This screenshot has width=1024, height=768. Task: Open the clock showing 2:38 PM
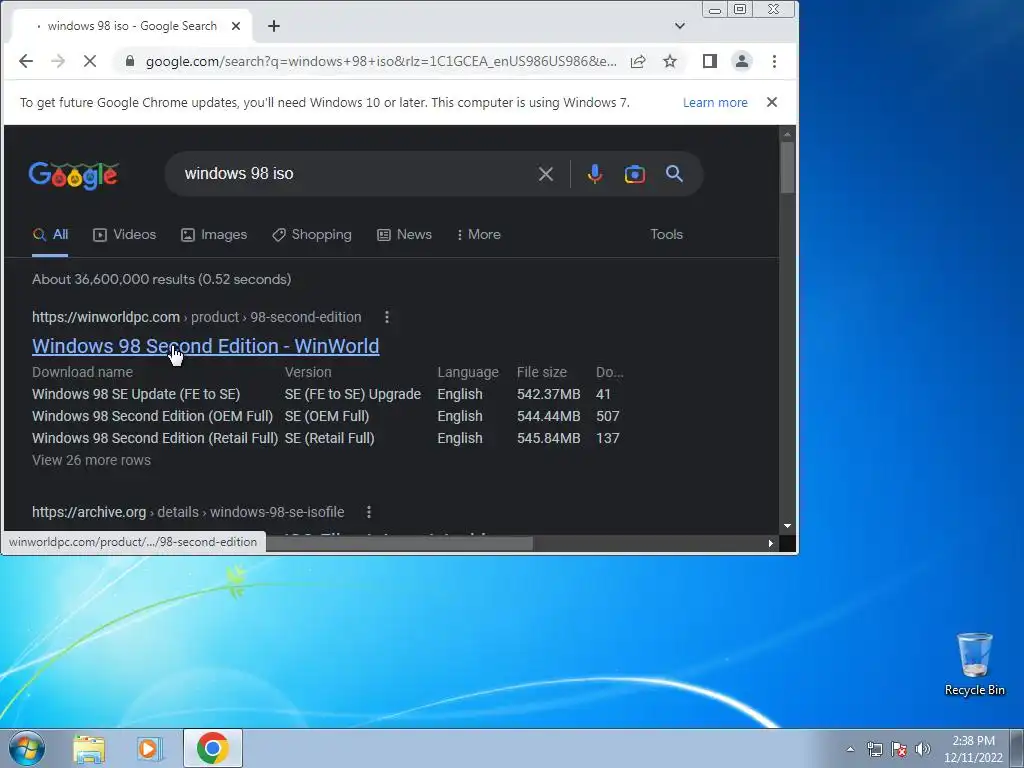[x=973, y=749]
